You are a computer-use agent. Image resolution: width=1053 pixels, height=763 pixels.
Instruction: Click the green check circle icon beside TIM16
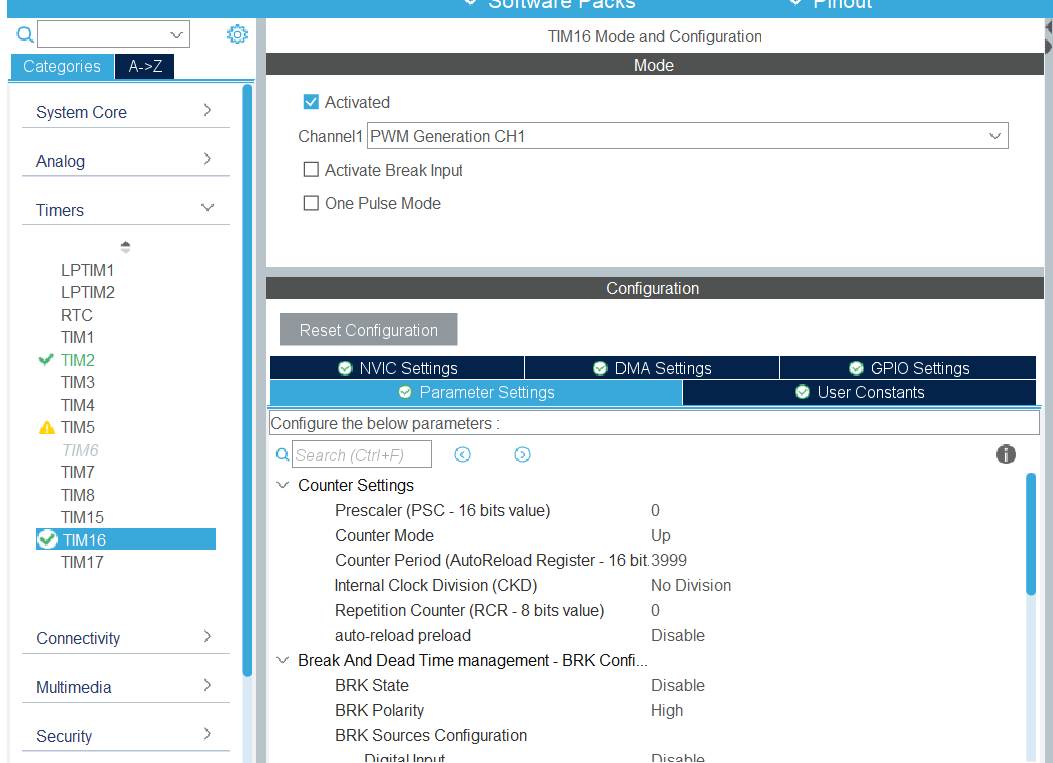click(x=47, y=539)
